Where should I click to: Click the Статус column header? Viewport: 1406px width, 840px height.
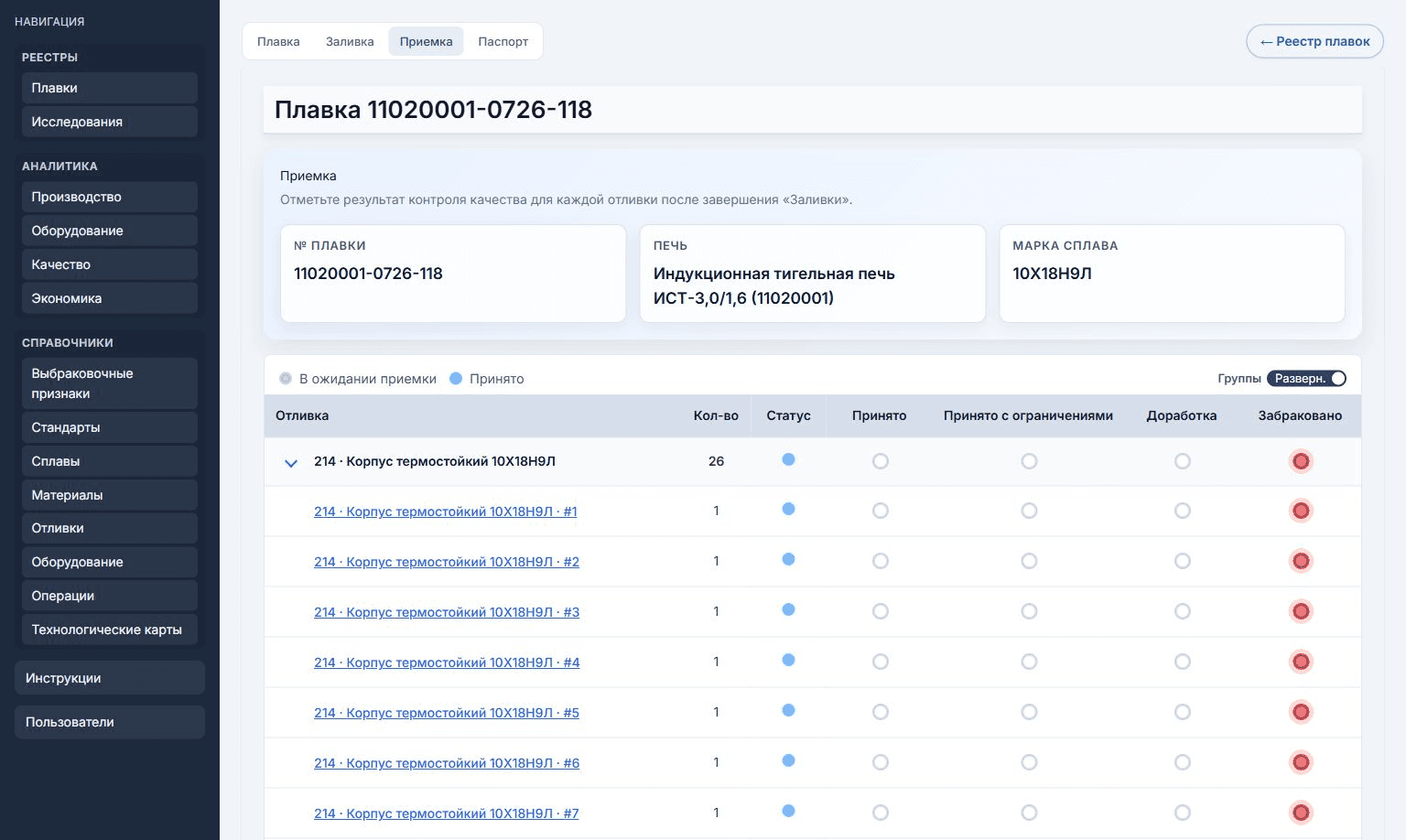point(788,415)
